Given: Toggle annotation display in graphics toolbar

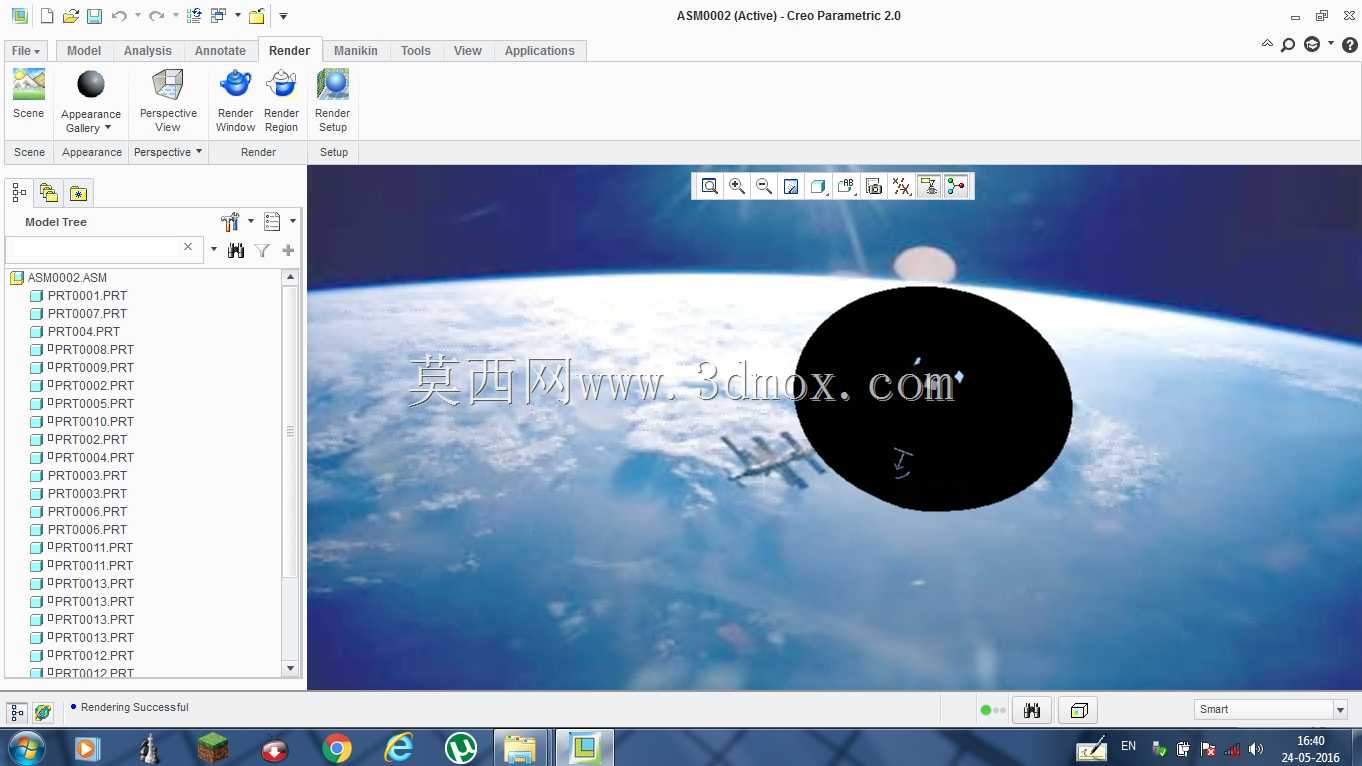Looking at the screenshot, I should tap(929, 186).
